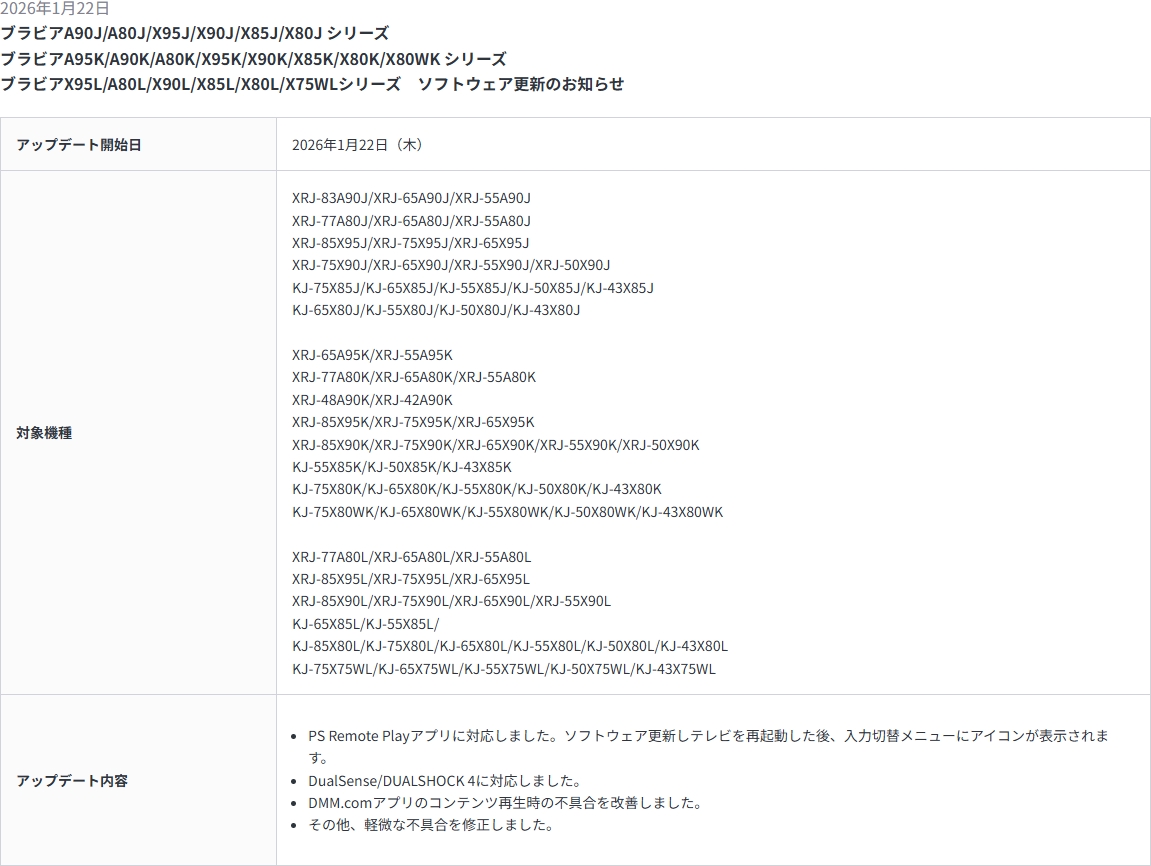Screen dimensions: 1151x866
Task: Click the model line starting with XRJ-77A80L
Action: 411,557
